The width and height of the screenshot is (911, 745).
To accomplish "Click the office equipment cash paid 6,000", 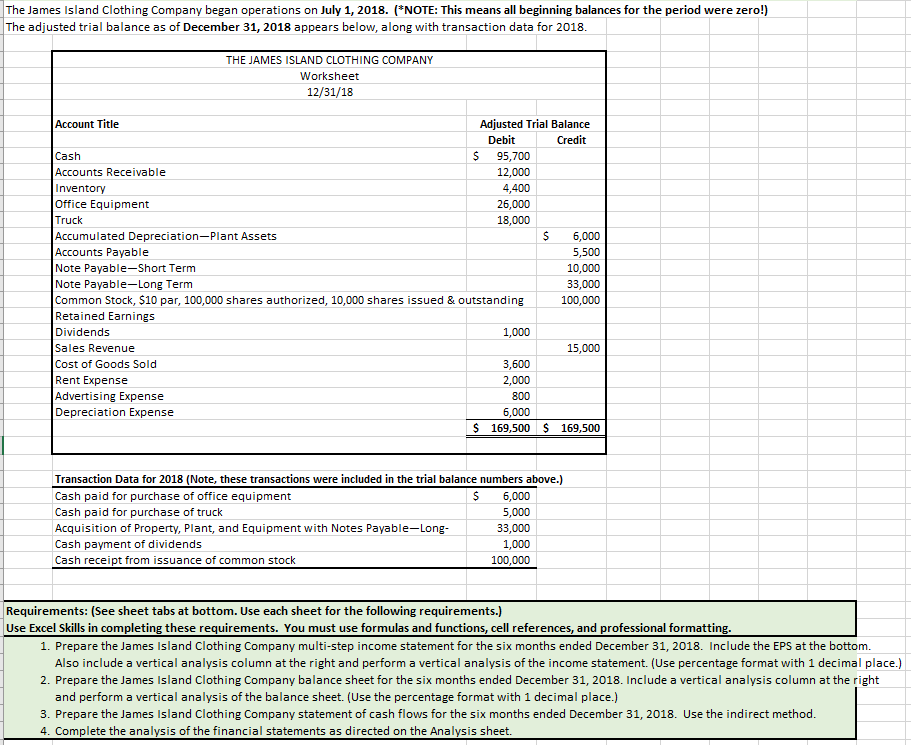I will click(516, 496).
